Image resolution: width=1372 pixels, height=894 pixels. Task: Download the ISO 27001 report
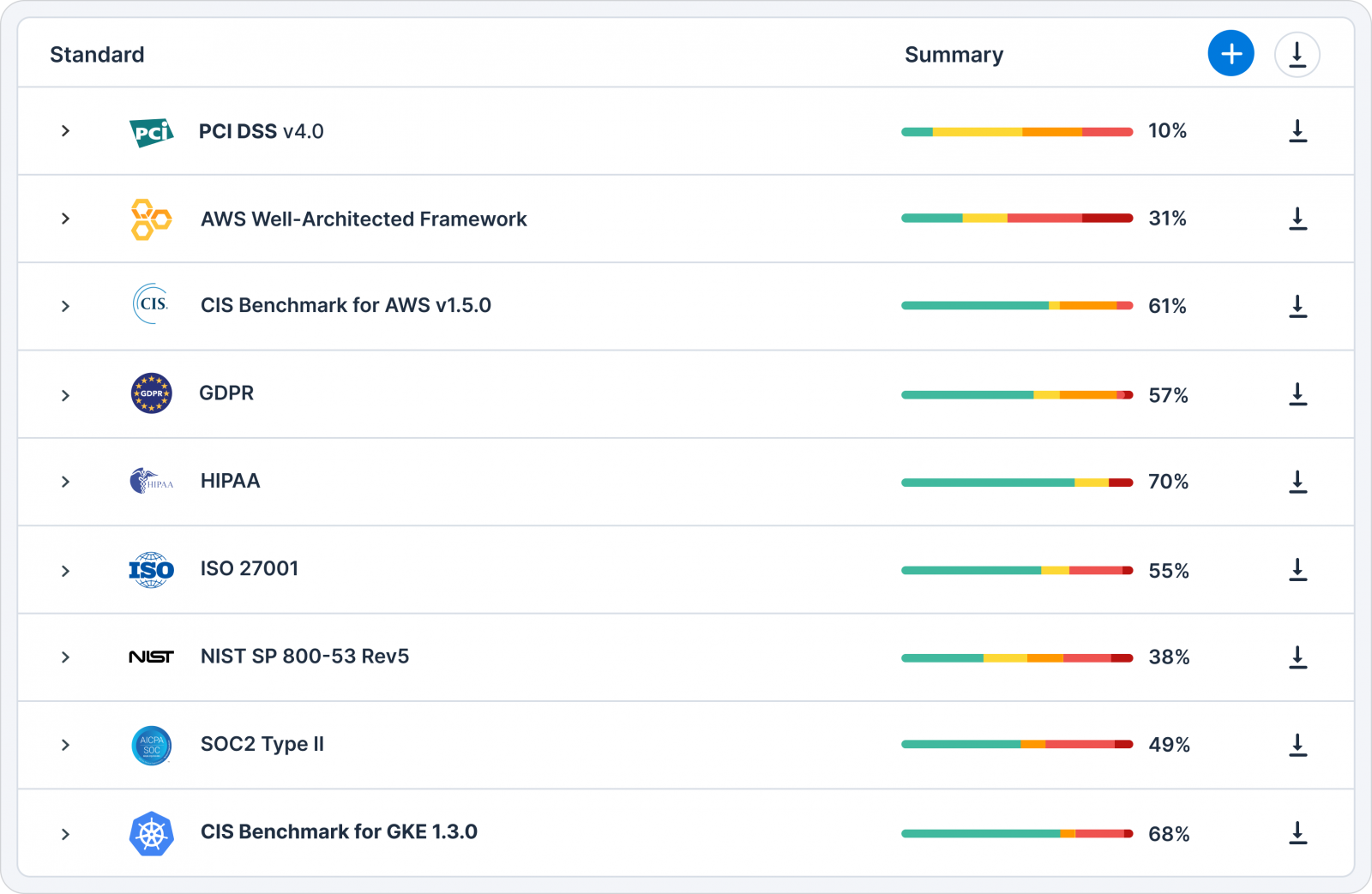[1297, 570]
